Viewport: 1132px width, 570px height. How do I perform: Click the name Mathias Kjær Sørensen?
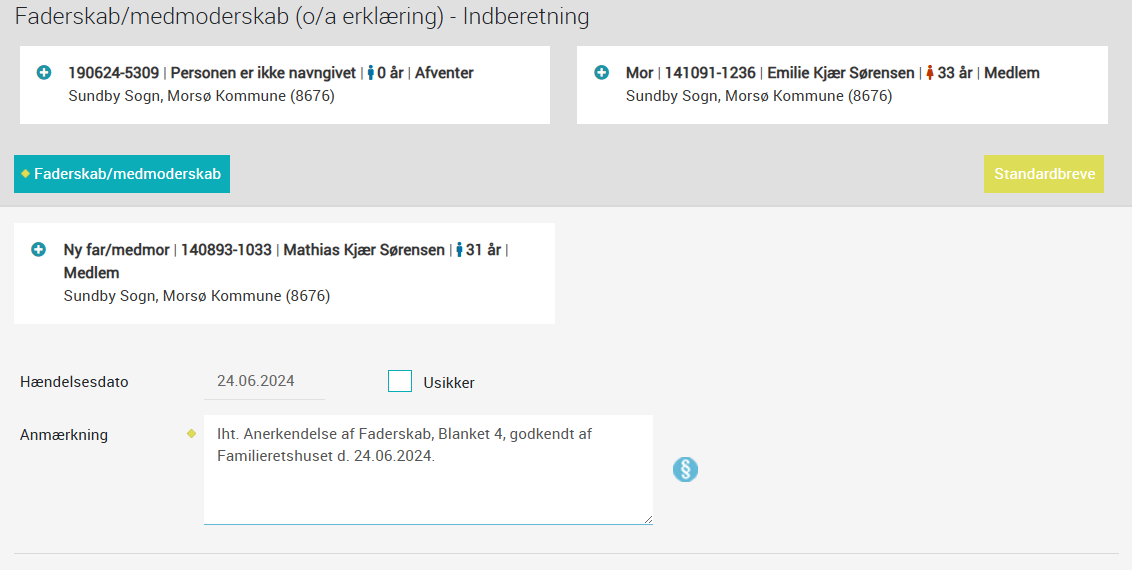click(x=364, y=250)
